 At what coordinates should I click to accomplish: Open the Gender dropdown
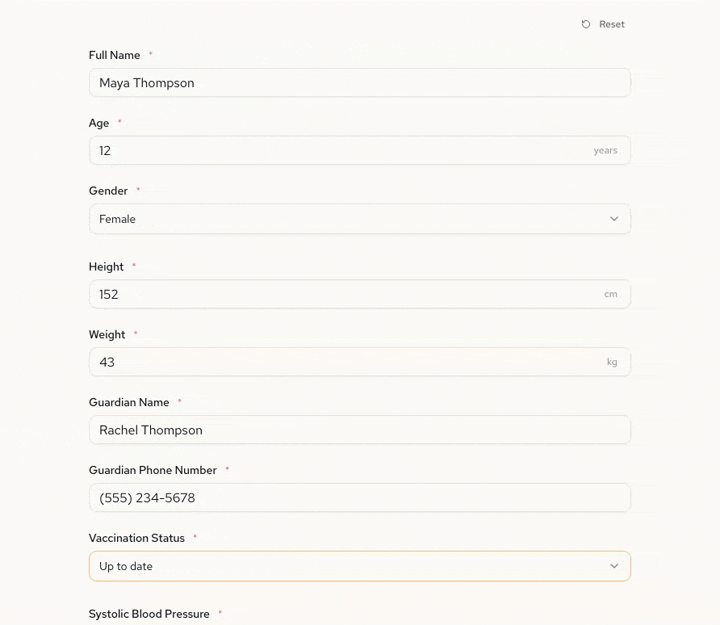tap(359, 219)
